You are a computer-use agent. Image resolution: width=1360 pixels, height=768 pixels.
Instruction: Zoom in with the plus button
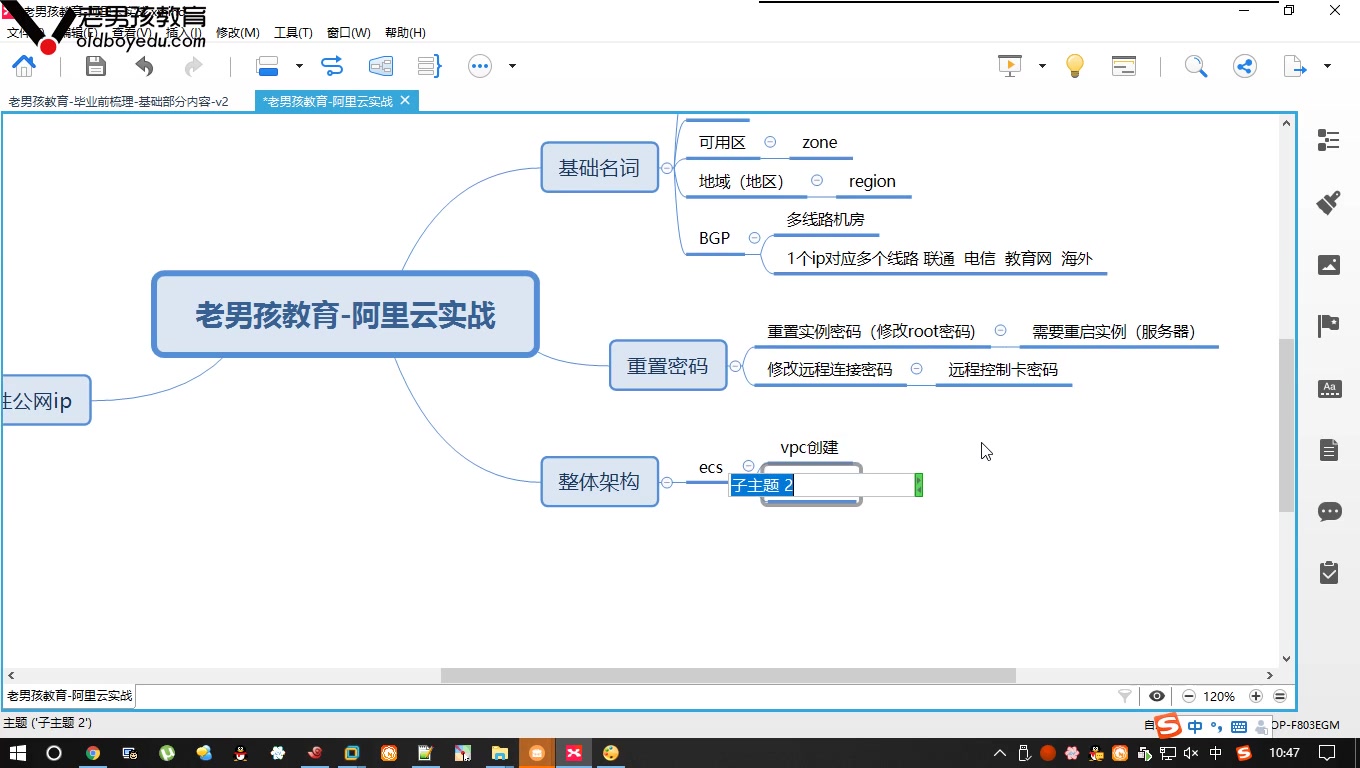coord(1256,696)
